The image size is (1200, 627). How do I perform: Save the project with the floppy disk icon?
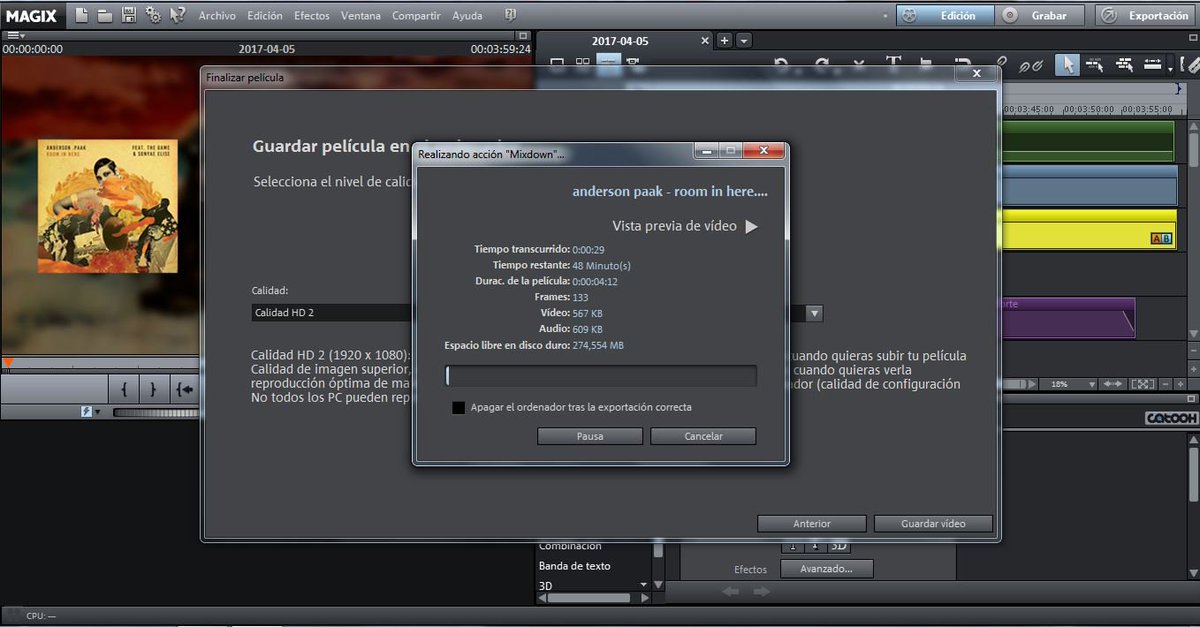[x=128, y=15]
